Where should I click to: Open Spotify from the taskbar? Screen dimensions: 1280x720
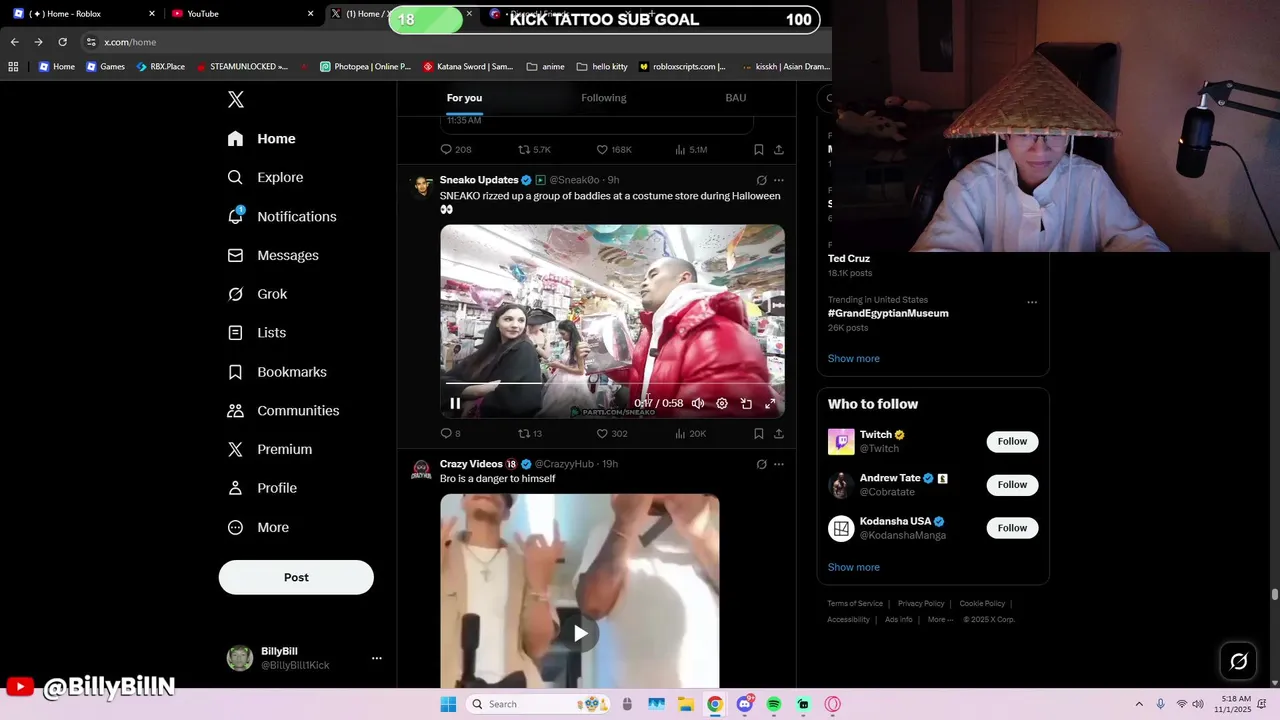774,704
